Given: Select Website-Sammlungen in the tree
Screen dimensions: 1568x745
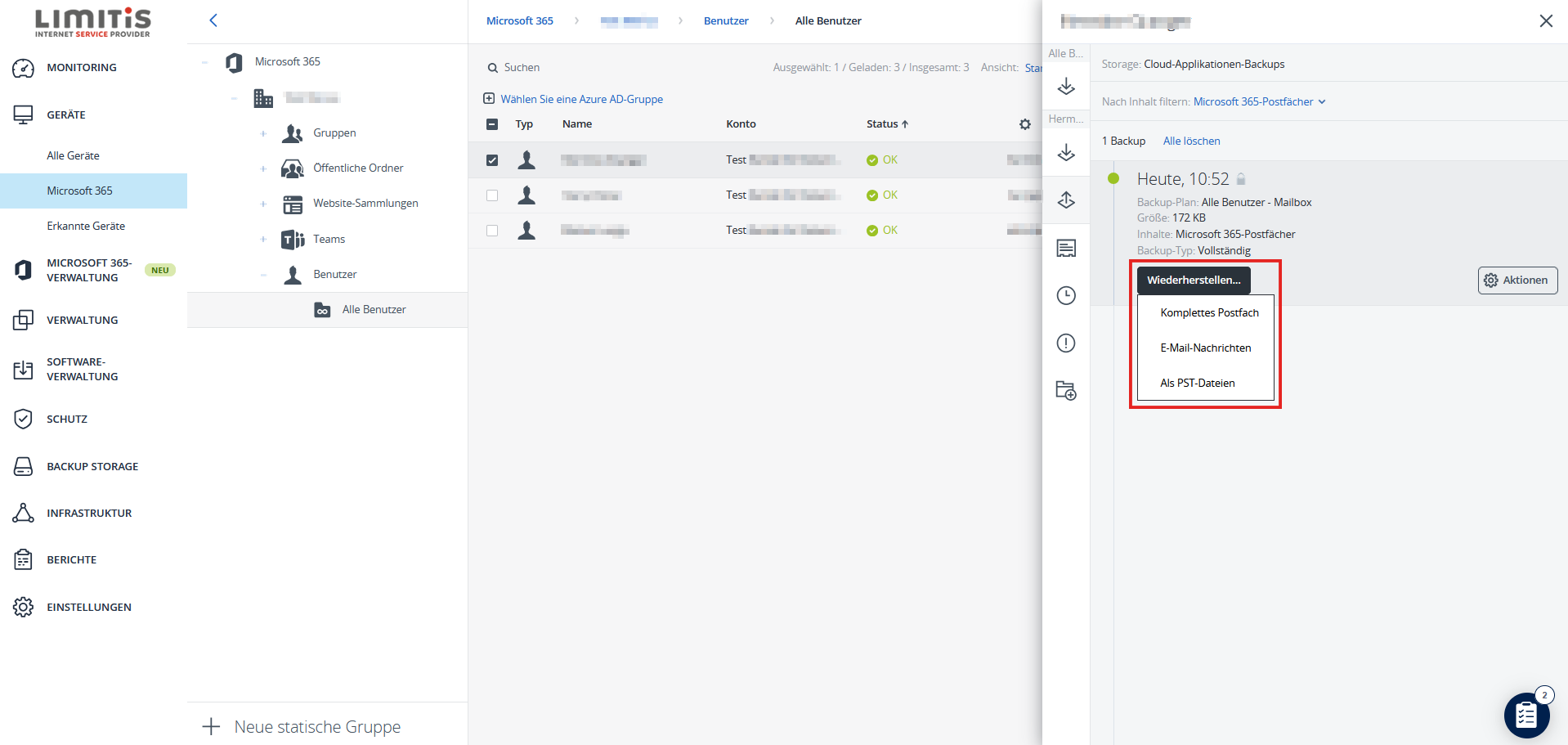Looking at the screenshot, I should pyautogui.click(x=365, y=204).
